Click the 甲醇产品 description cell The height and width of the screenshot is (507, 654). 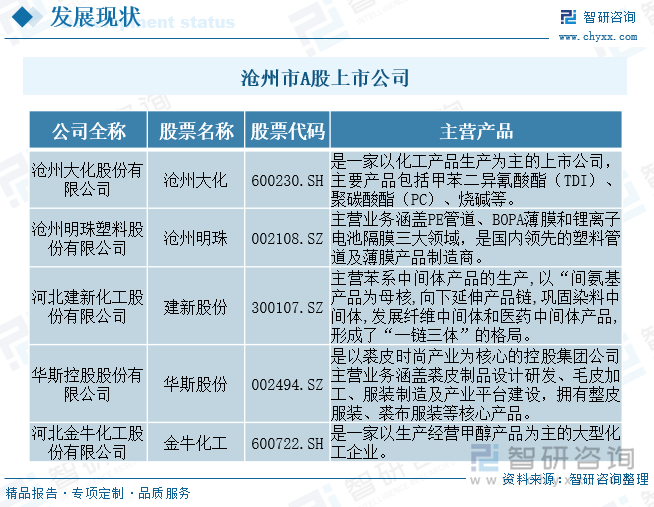pos(476,442)
